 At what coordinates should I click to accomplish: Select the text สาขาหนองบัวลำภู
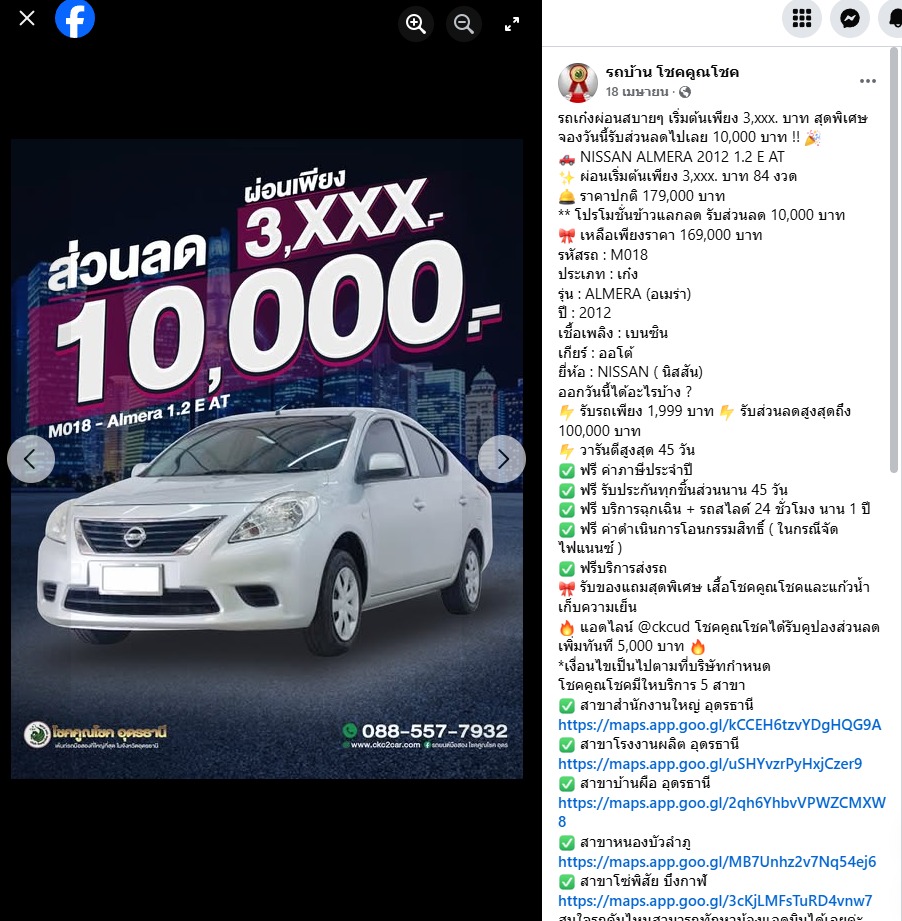click(x=635, y=842)
